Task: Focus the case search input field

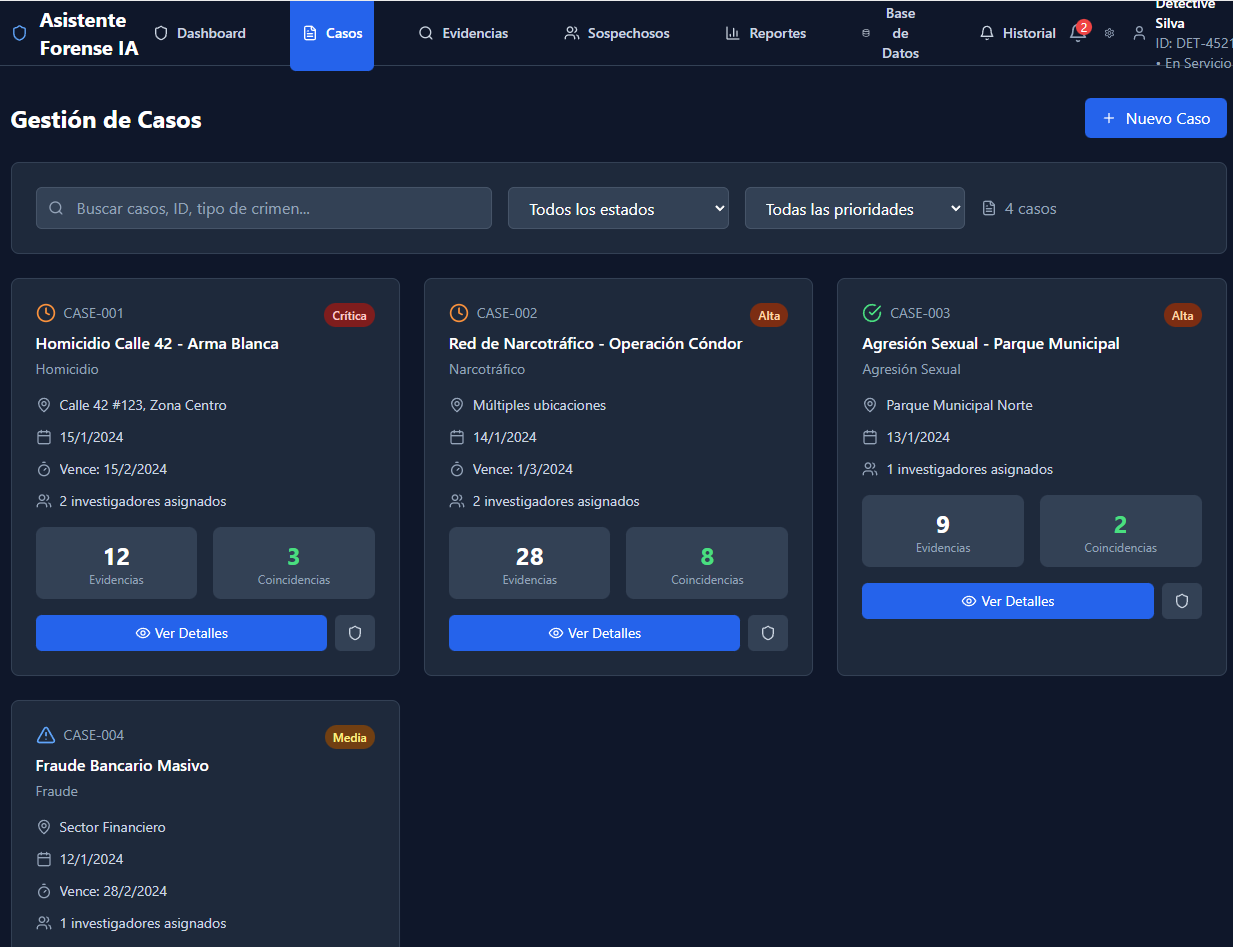Action: tap(264, 208)
